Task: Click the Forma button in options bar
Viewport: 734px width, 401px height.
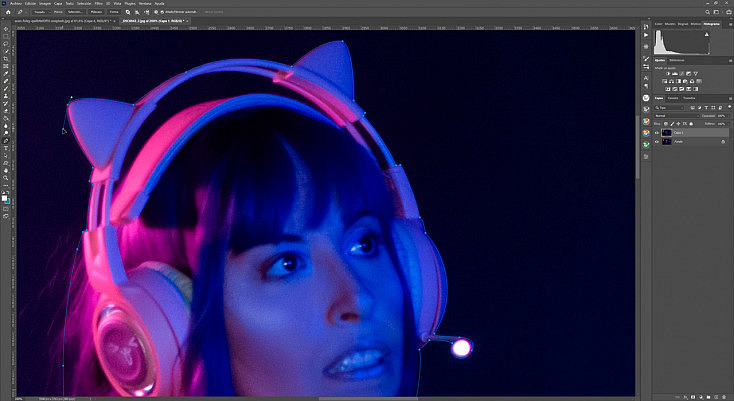Action: 114,12
